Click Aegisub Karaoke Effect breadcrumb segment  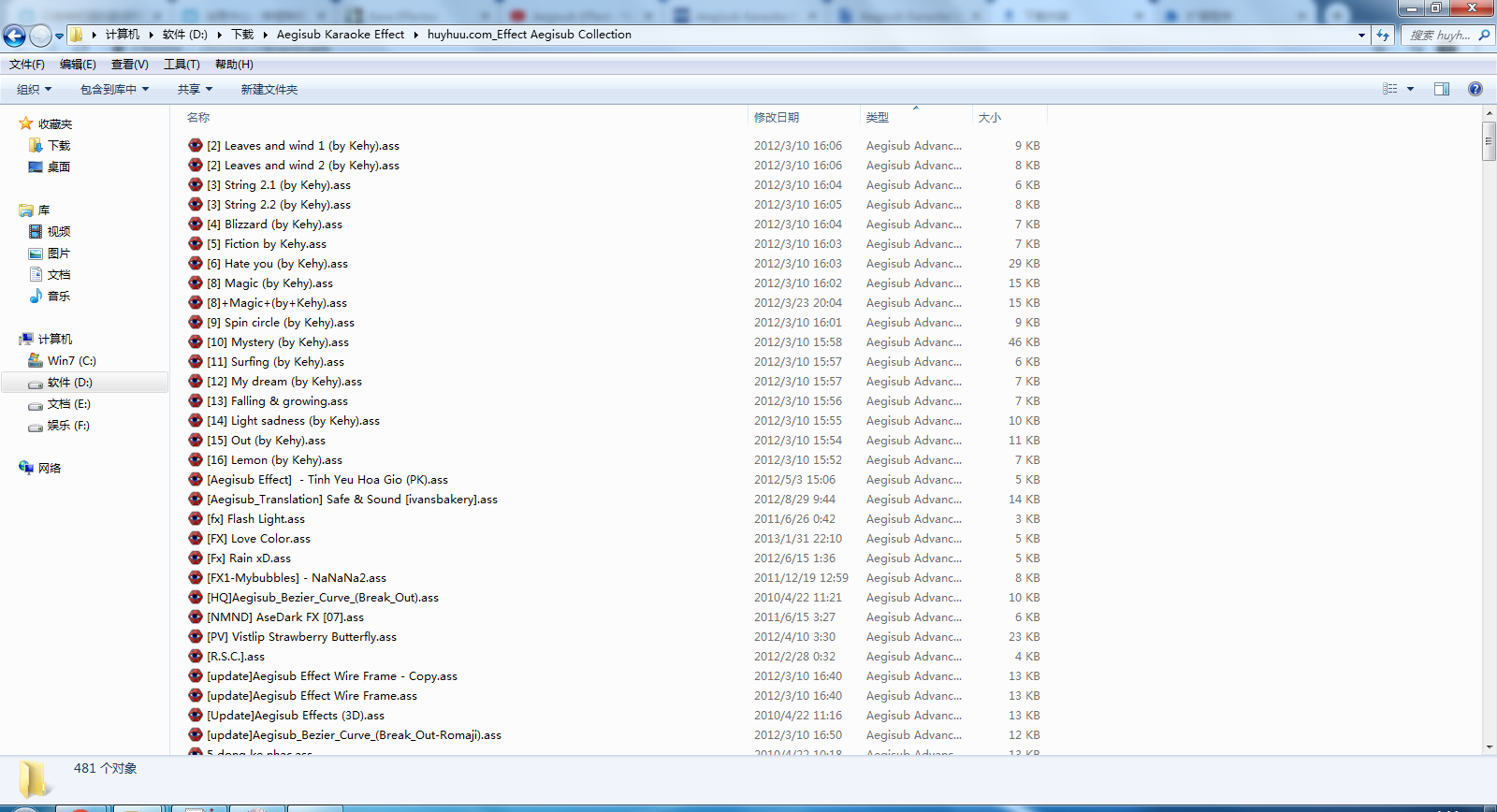click(341, 35)
